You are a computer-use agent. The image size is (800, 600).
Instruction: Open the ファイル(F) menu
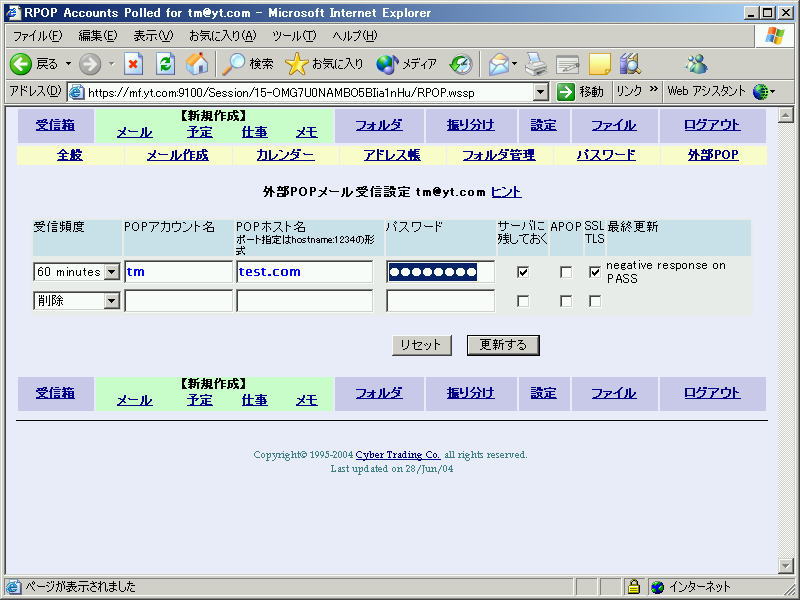37,36
